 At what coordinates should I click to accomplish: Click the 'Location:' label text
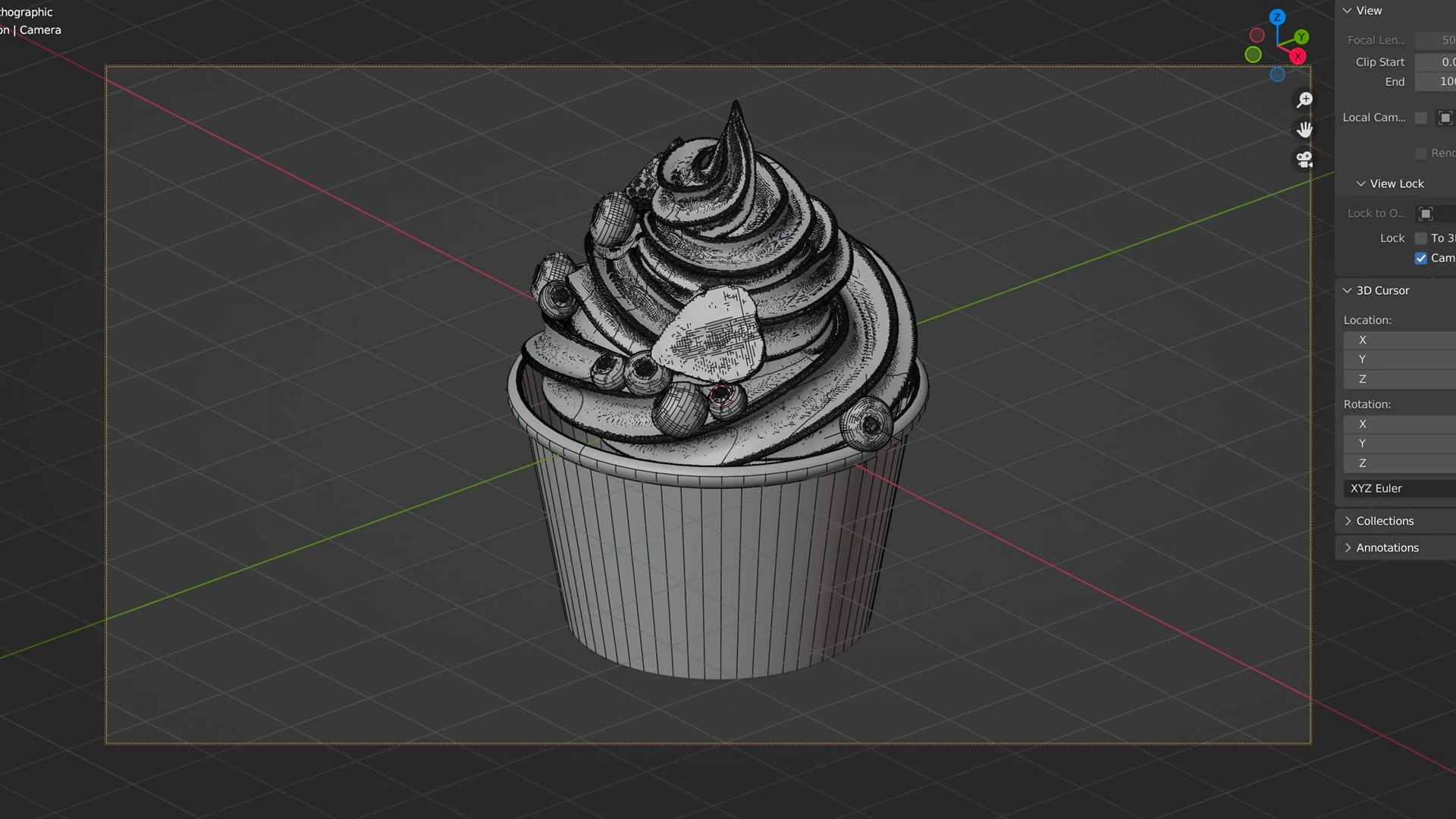1367,320
